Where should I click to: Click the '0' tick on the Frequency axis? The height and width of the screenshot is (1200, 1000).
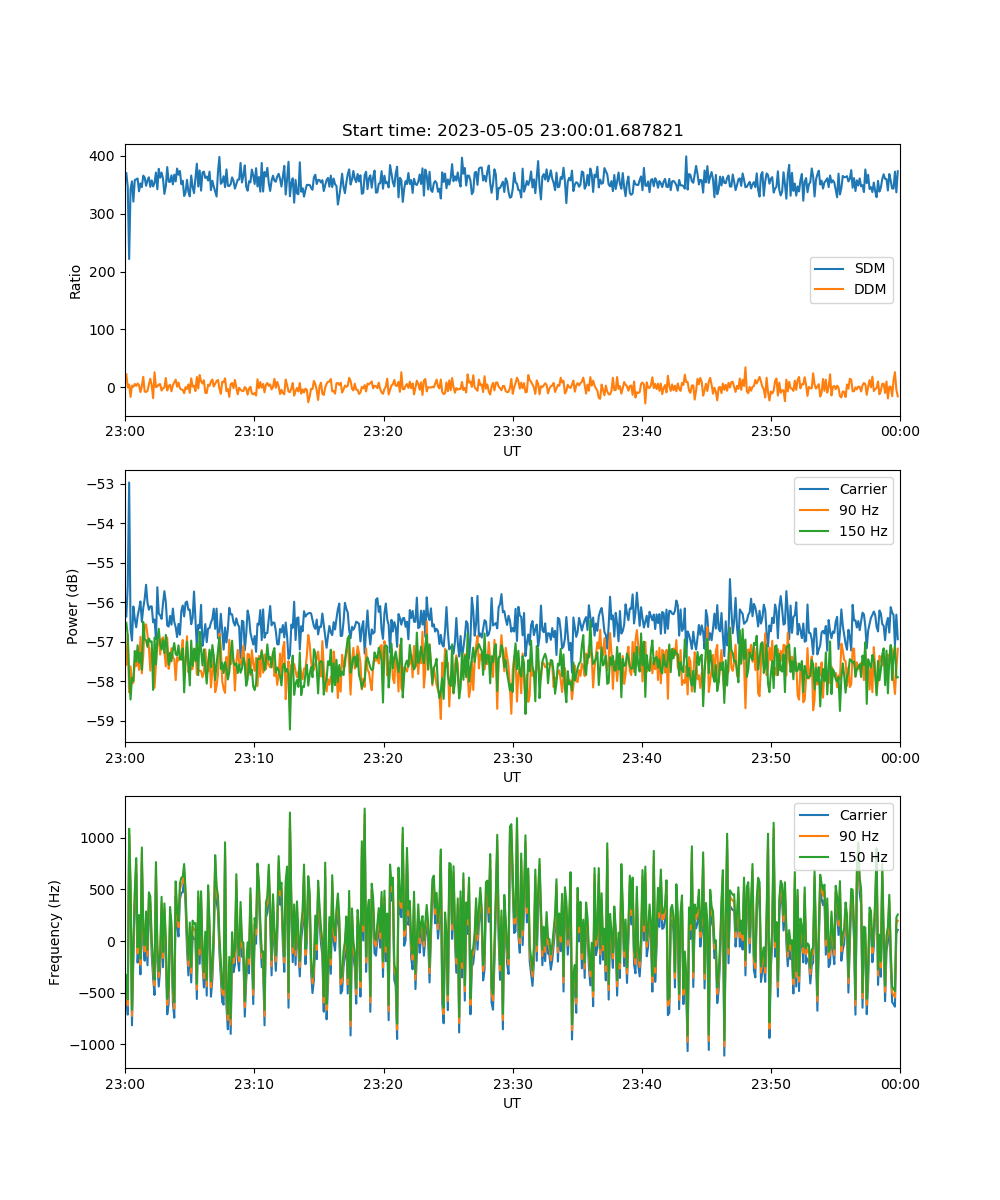click(113, 942)
